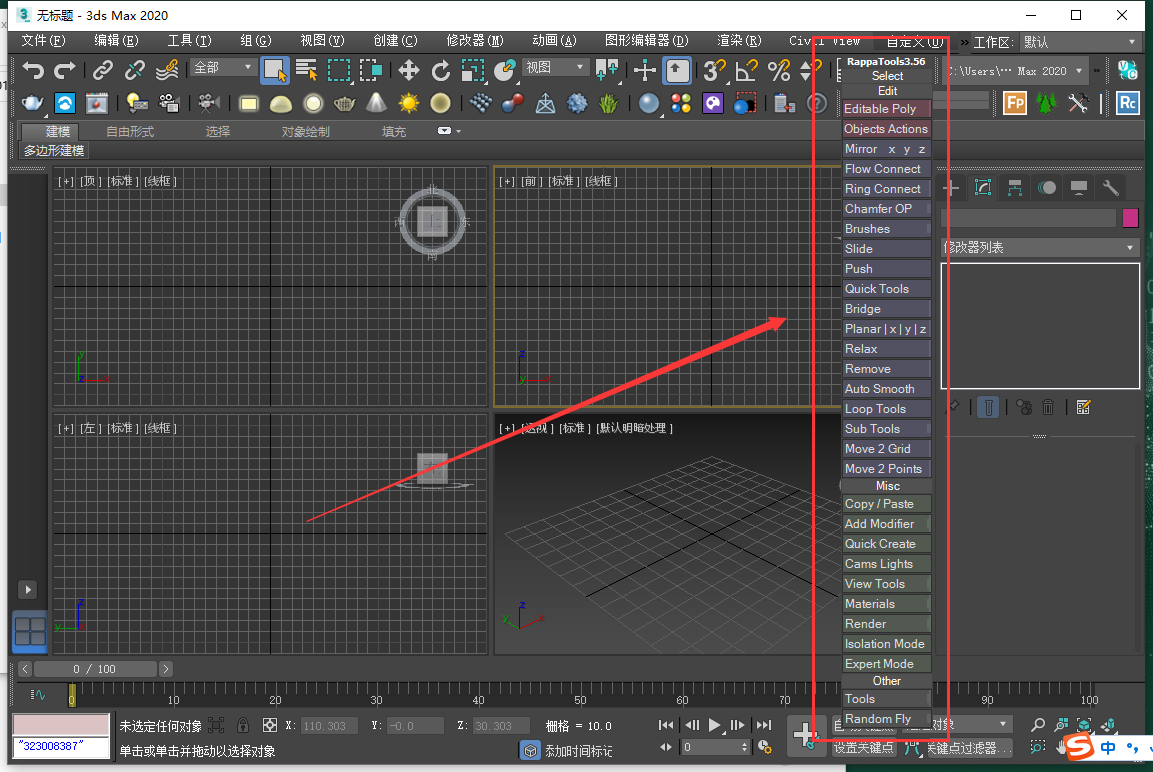1153x772 pixels.
Task: Open the 工作区 默认 workspace dropdown
Action: click(x=1079, y=42)
